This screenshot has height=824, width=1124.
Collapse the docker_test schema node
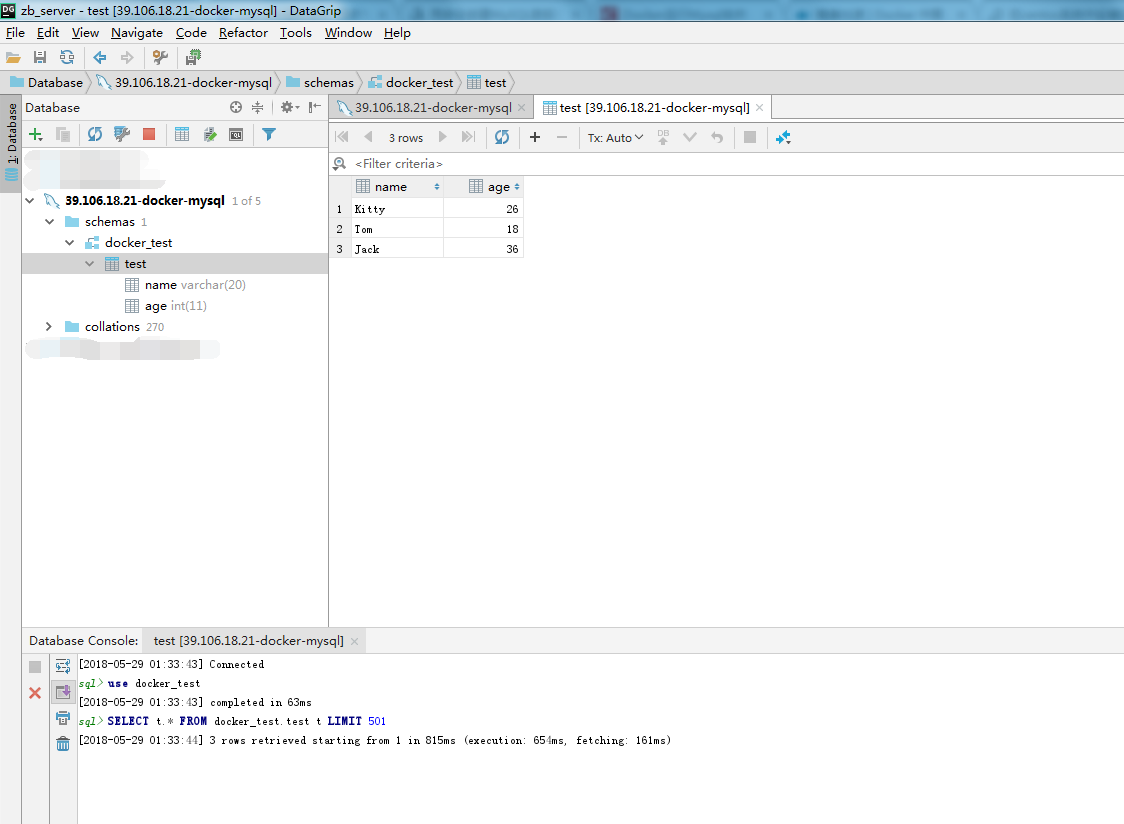click(x=70, y=242)
